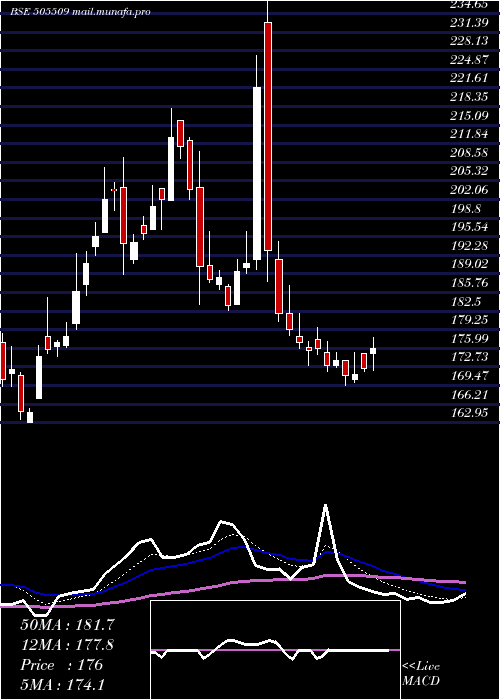Click the <<Live MACD label
Viewport: 500px width, 700px height.
click(421, 673)
